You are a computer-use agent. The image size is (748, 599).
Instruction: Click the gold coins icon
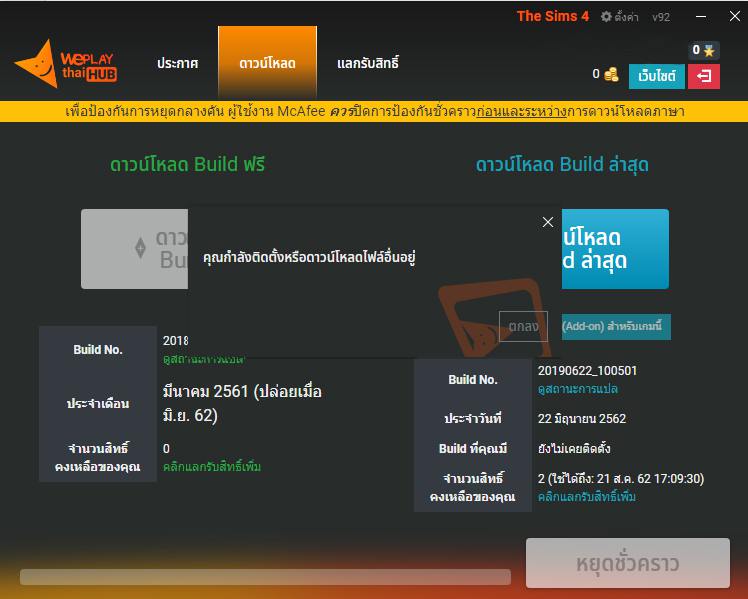(x=611, y=74)
